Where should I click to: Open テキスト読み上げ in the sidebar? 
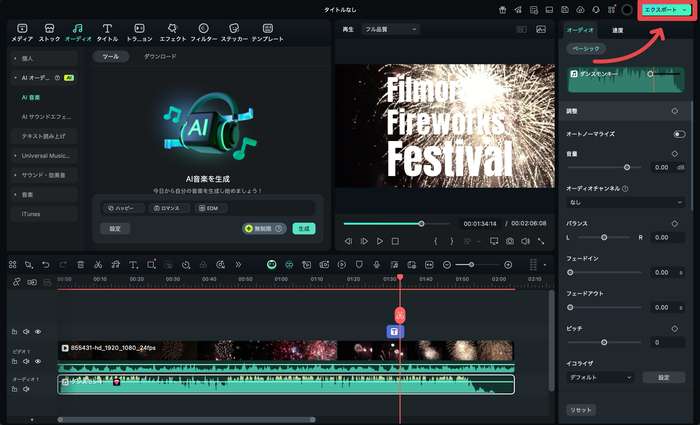[44, 136]
